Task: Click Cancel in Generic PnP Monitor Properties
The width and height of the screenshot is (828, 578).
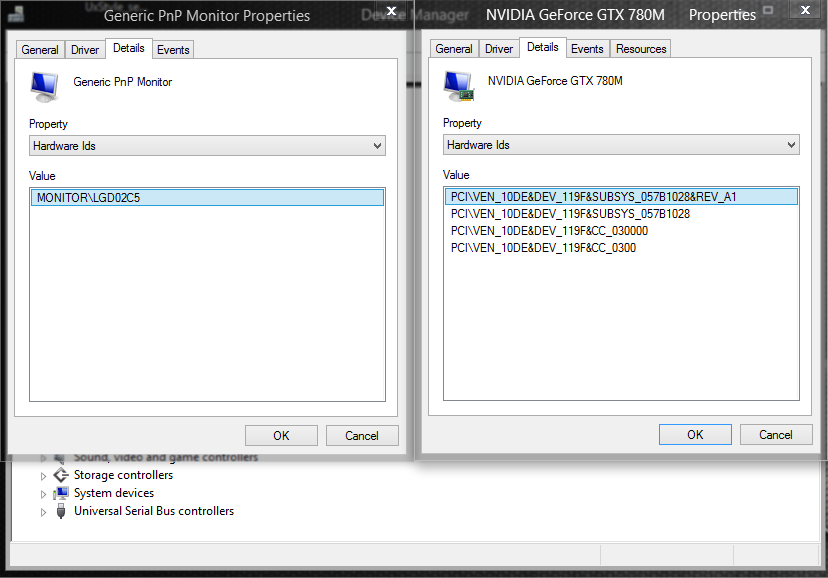Action: pyautogui.click(x=362, y=435)
